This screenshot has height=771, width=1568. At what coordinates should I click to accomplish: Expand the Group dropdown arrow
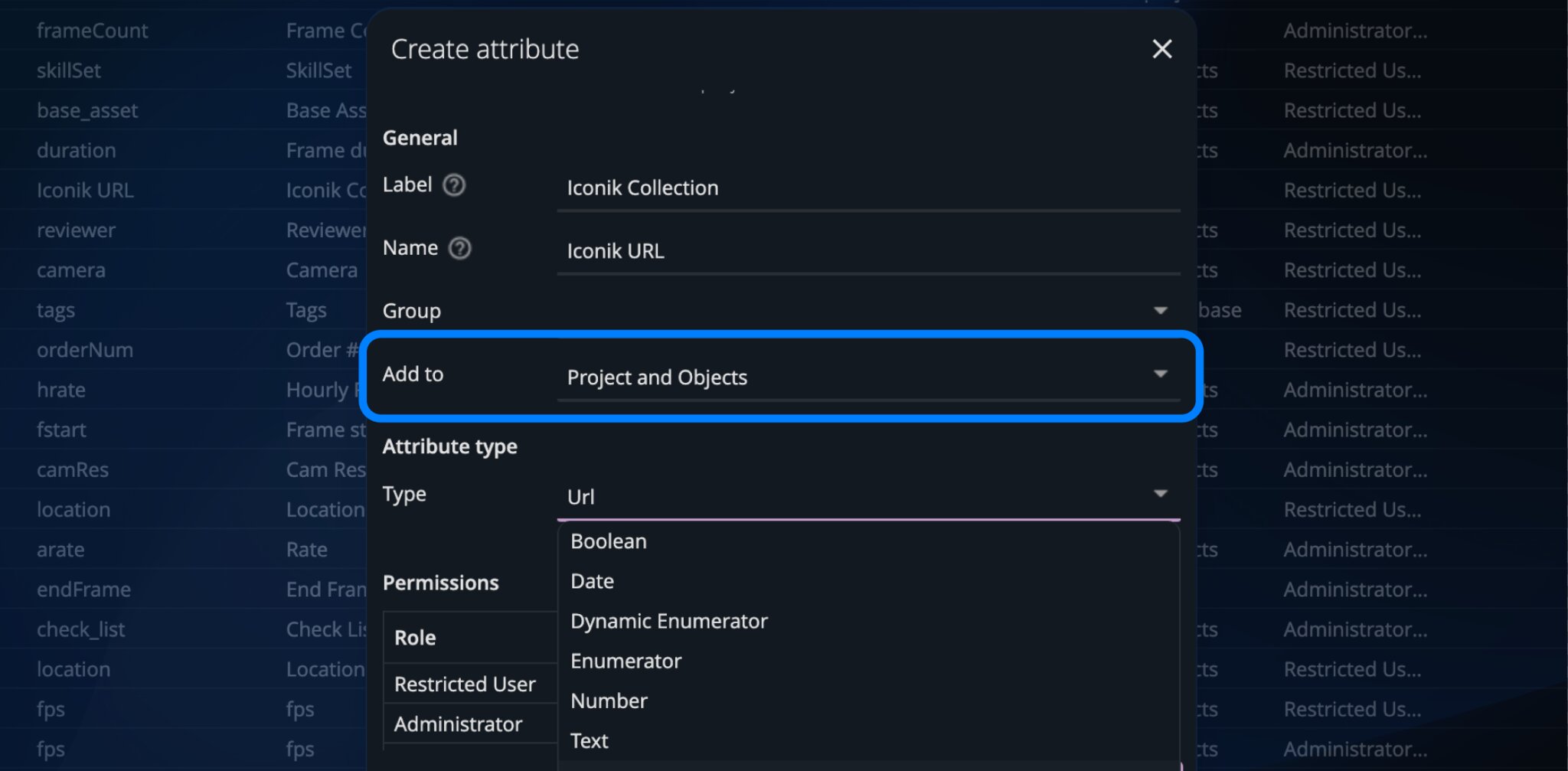(x=1160, y=311)
